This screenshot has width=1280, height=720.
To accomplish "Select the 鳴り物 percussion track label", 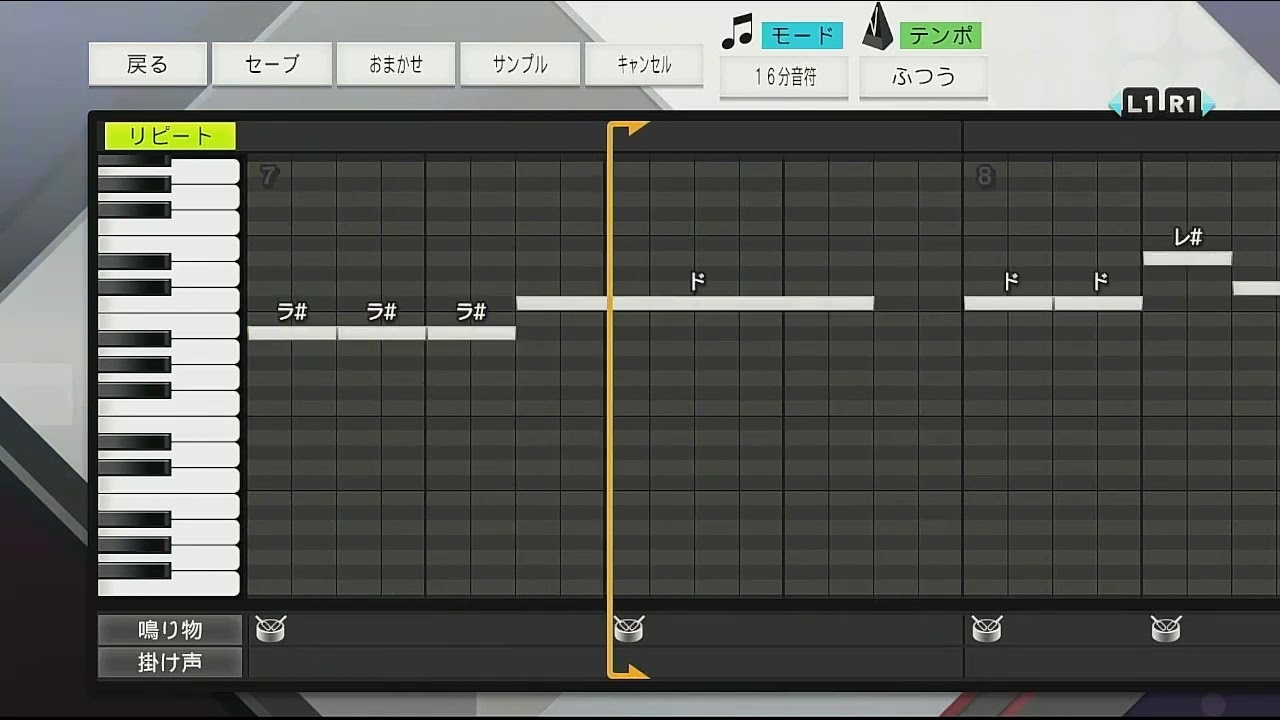I will point(170,630).
